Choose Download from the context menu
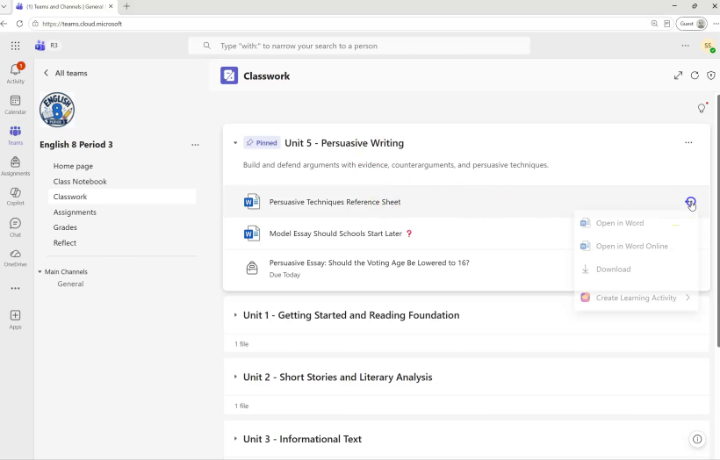Viewport: 720px width, 460px height. coord(636,269)
